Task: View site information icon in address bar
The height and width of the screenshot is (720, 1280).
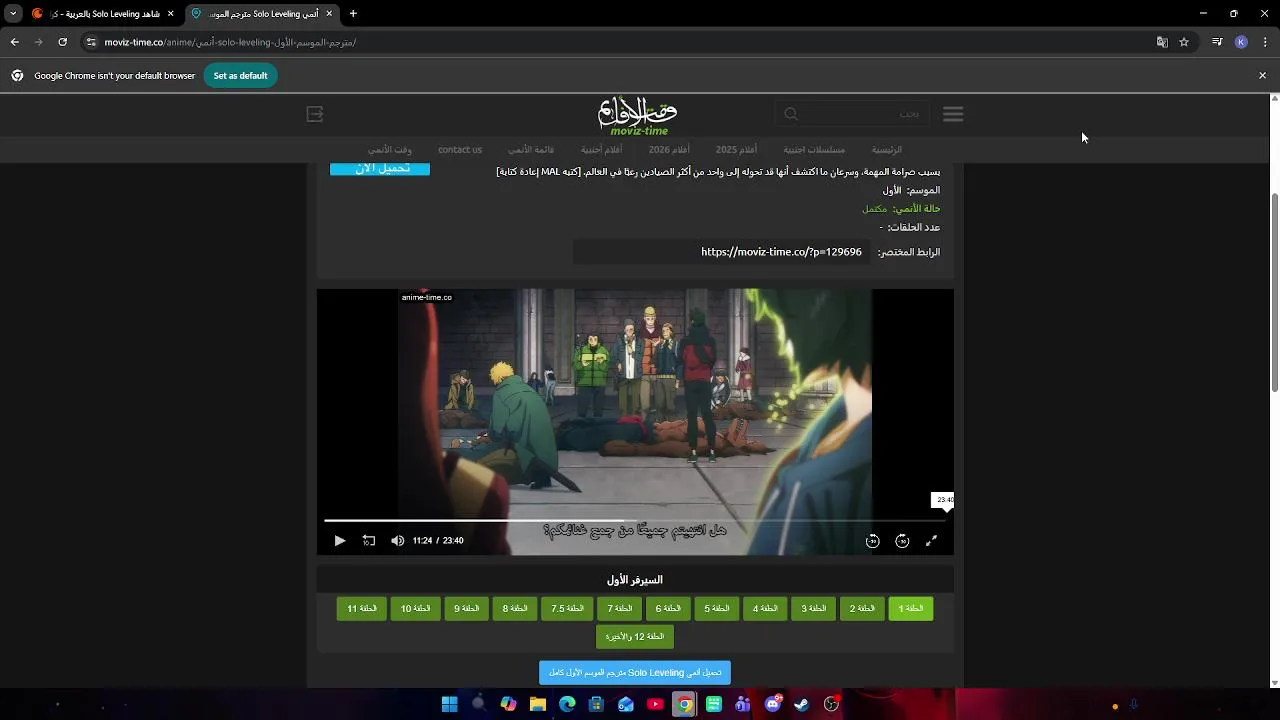Action: pos(91,42)
